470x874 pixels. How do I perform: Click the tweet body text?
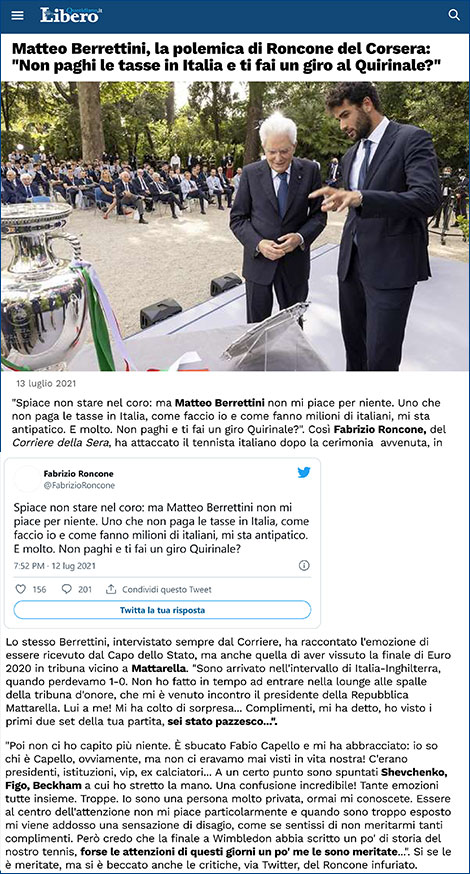click(162, 528)
